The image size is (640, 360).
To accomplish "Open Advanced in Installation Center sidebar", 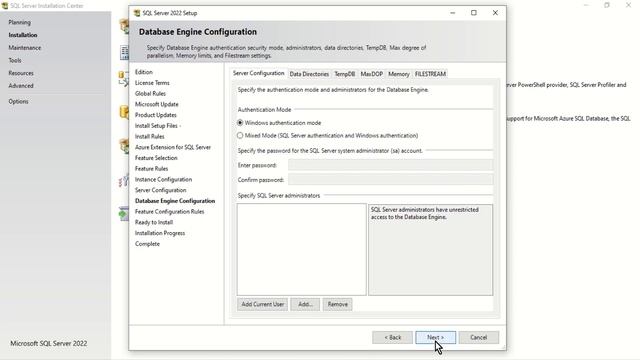I will point(21,86).
